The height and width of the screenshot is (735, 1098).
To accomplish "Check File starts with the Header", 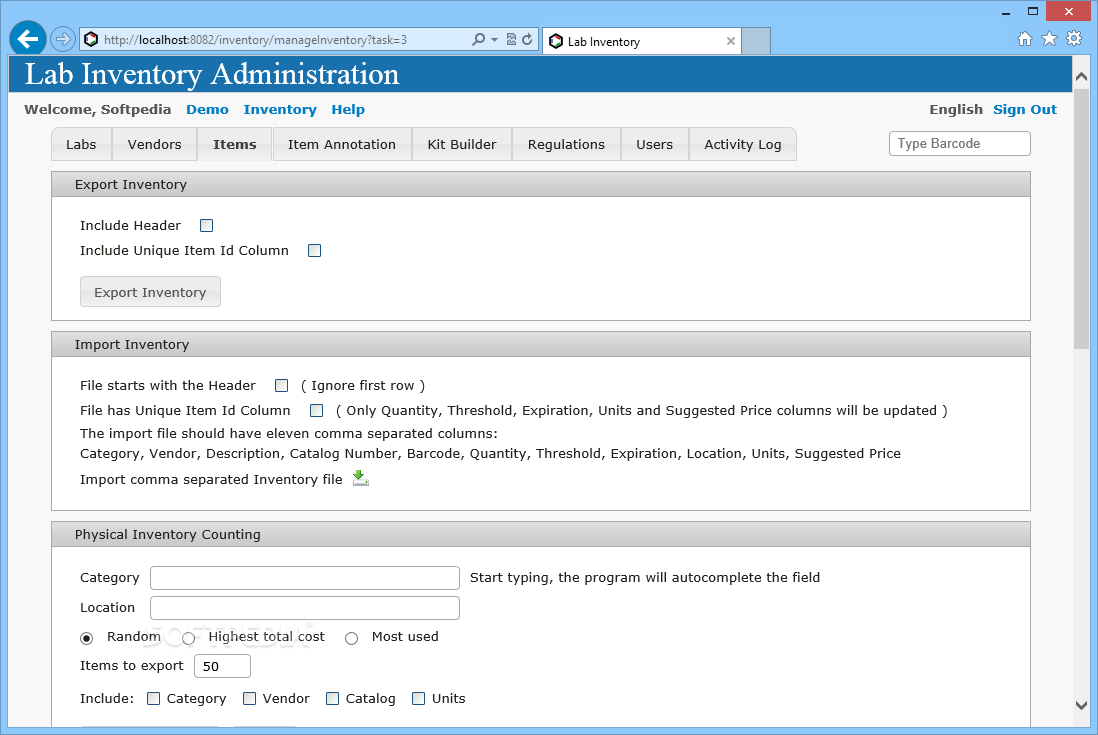I will pyautogui.click(x=282, y=386).
